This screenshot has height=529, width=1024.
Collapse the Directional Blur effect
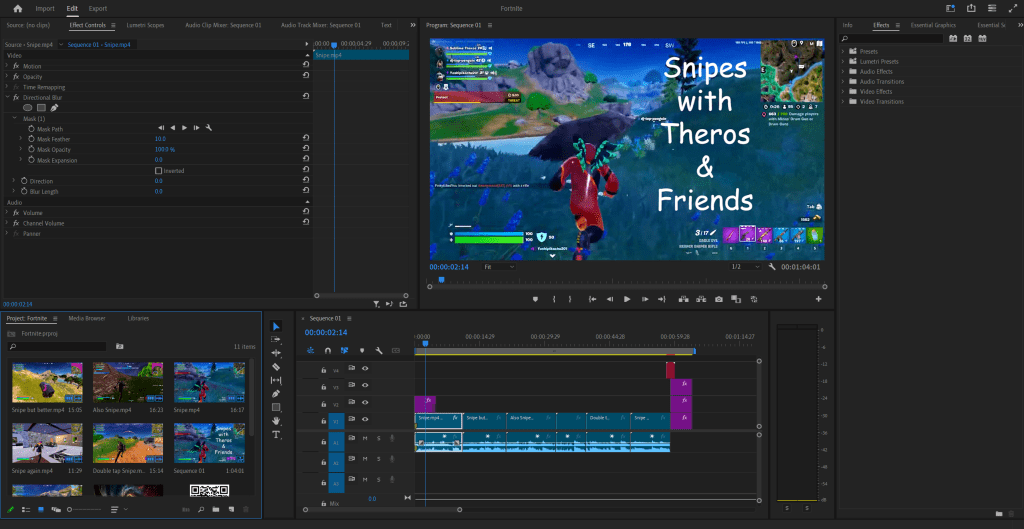(7, 97)
